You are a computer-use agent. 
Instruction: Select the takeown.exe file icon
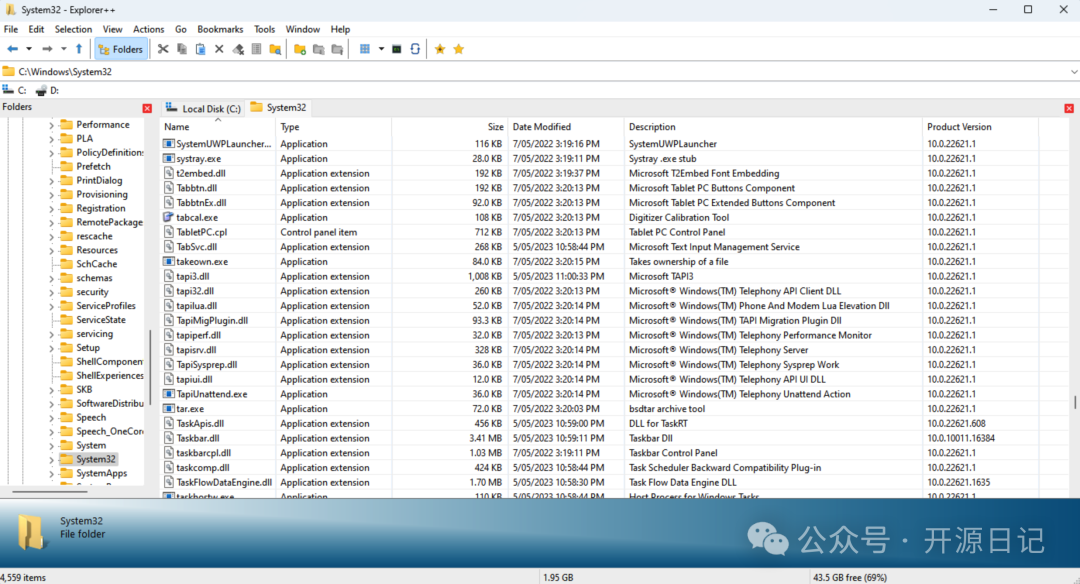point(168,261)
